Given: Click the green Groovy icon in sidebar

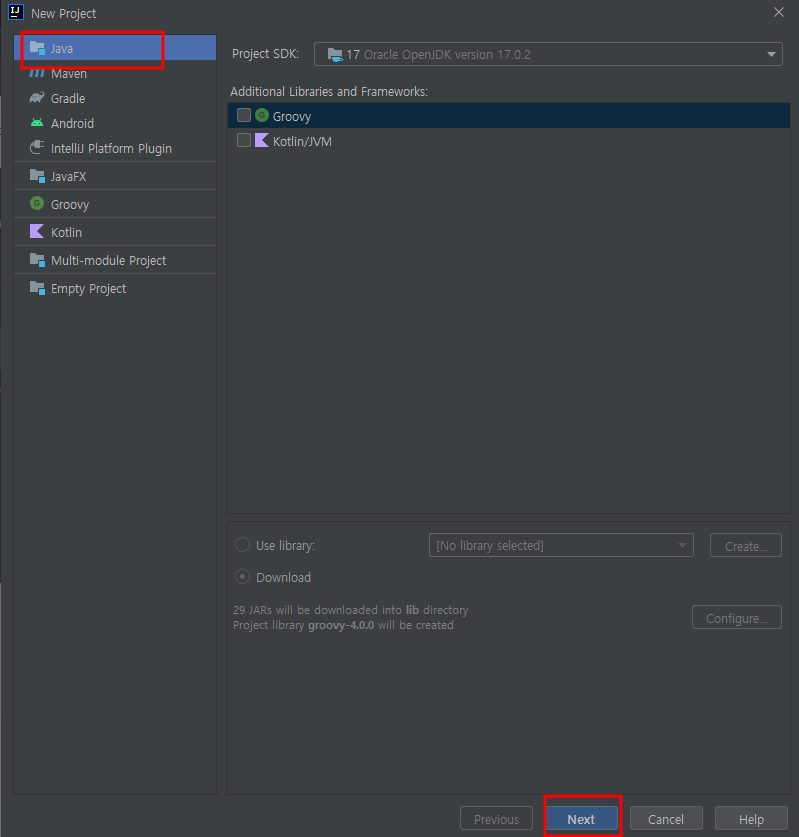Looking at the screenshot, I should tap(37, 203).
